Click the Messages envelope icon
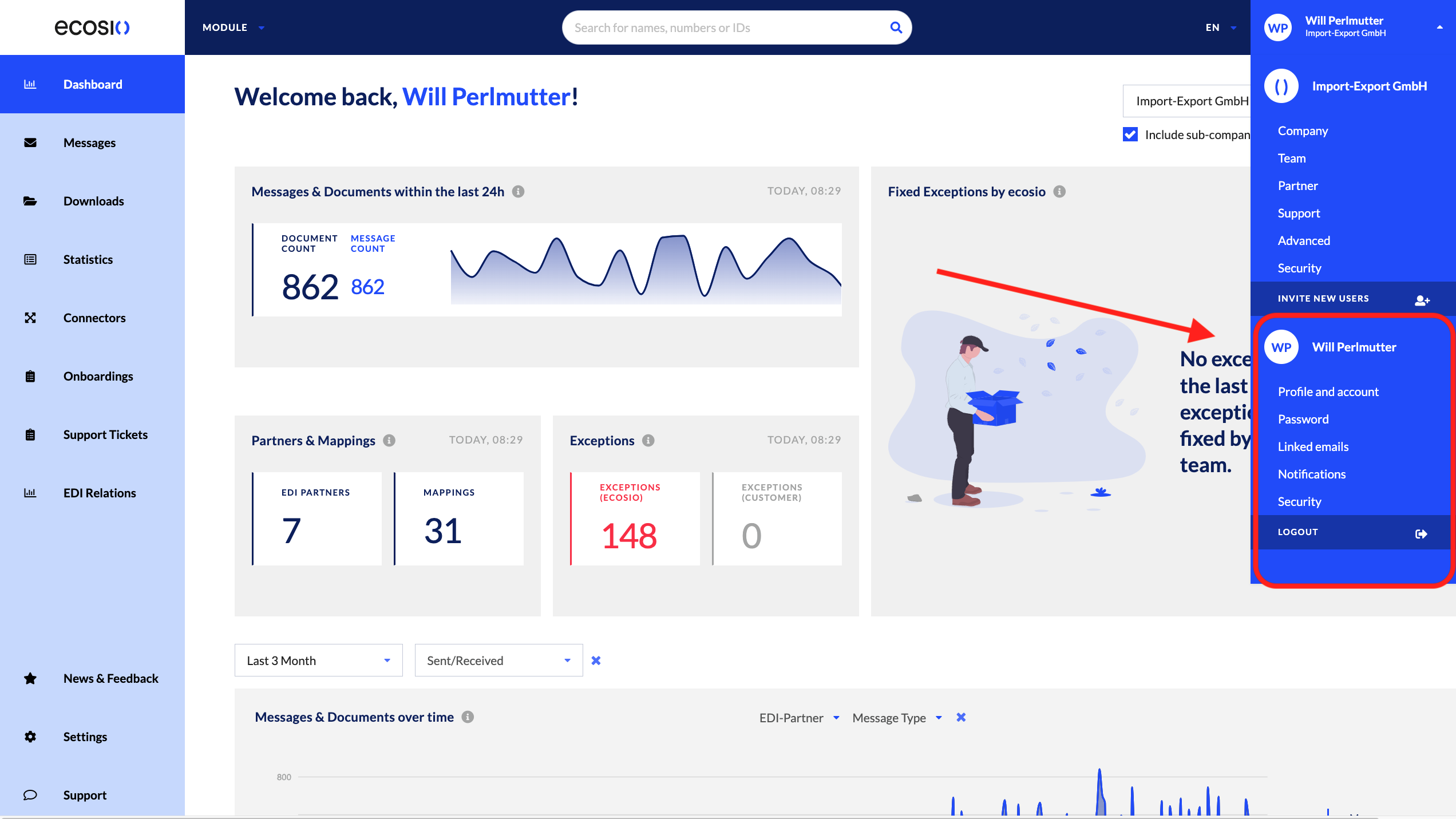 30,143
